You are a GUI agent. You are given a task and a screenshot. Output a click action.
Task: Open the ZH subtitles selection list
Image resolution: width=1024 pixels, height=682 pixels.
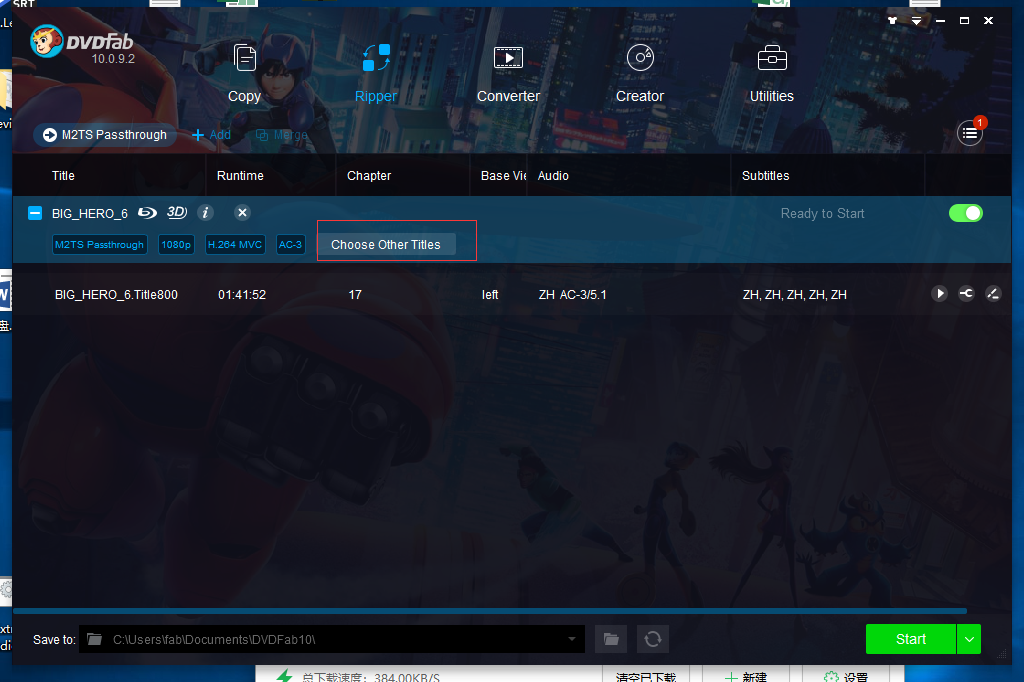click(794, 295)
